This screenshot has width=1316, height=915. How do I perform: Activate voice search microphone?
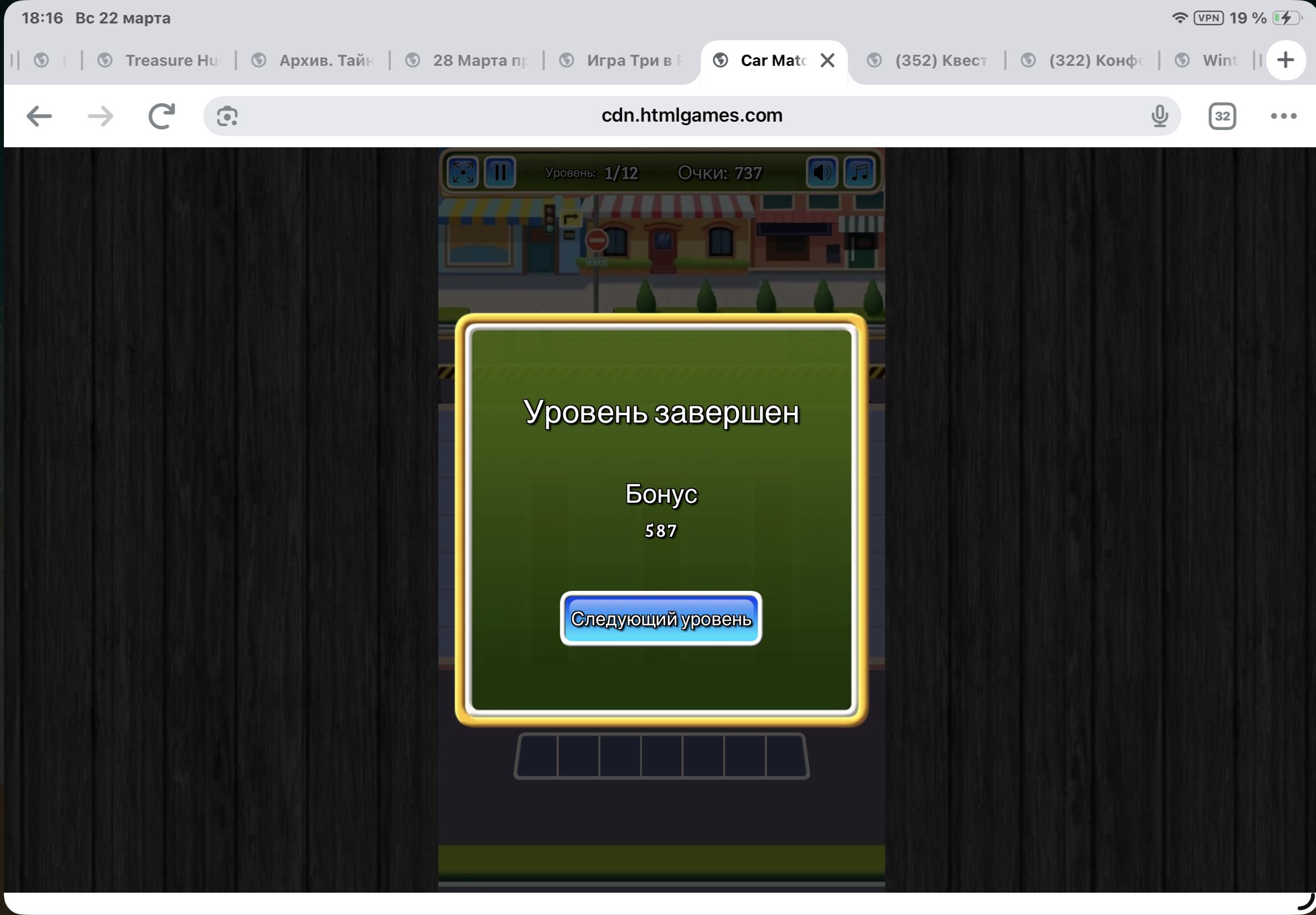point(1159,117)
